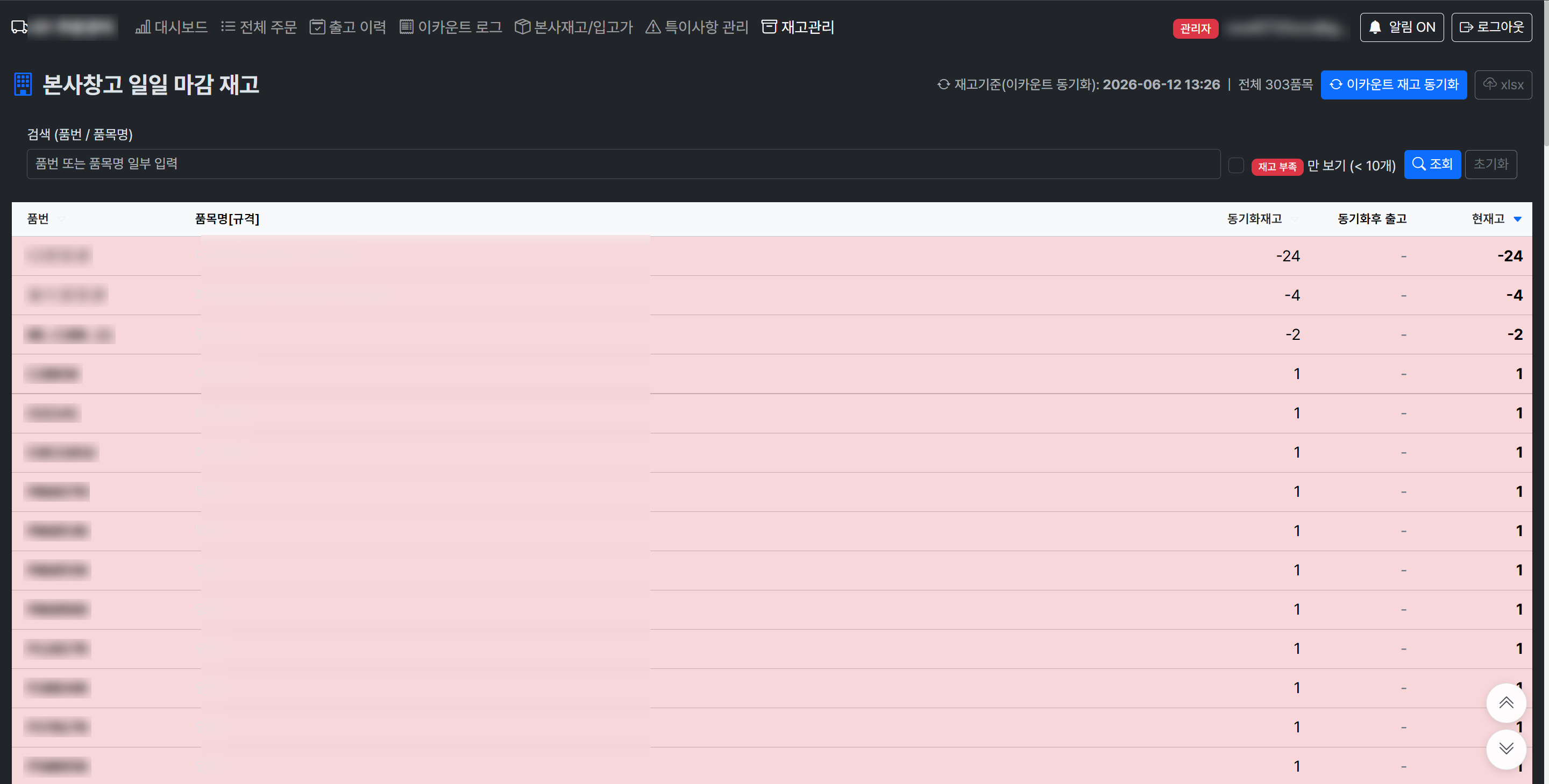
Task: Click the truck logo icon
Action: click(19, 27)
